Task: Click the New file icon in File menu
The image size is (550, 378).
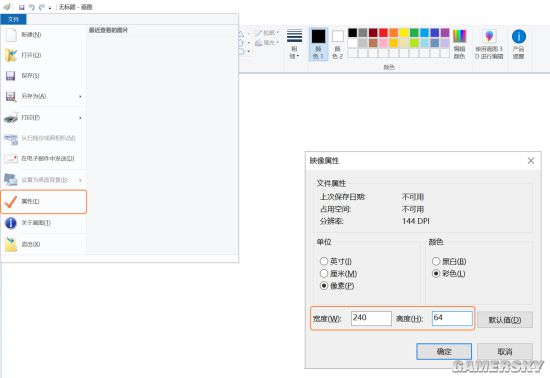Action: click(11, 35)
